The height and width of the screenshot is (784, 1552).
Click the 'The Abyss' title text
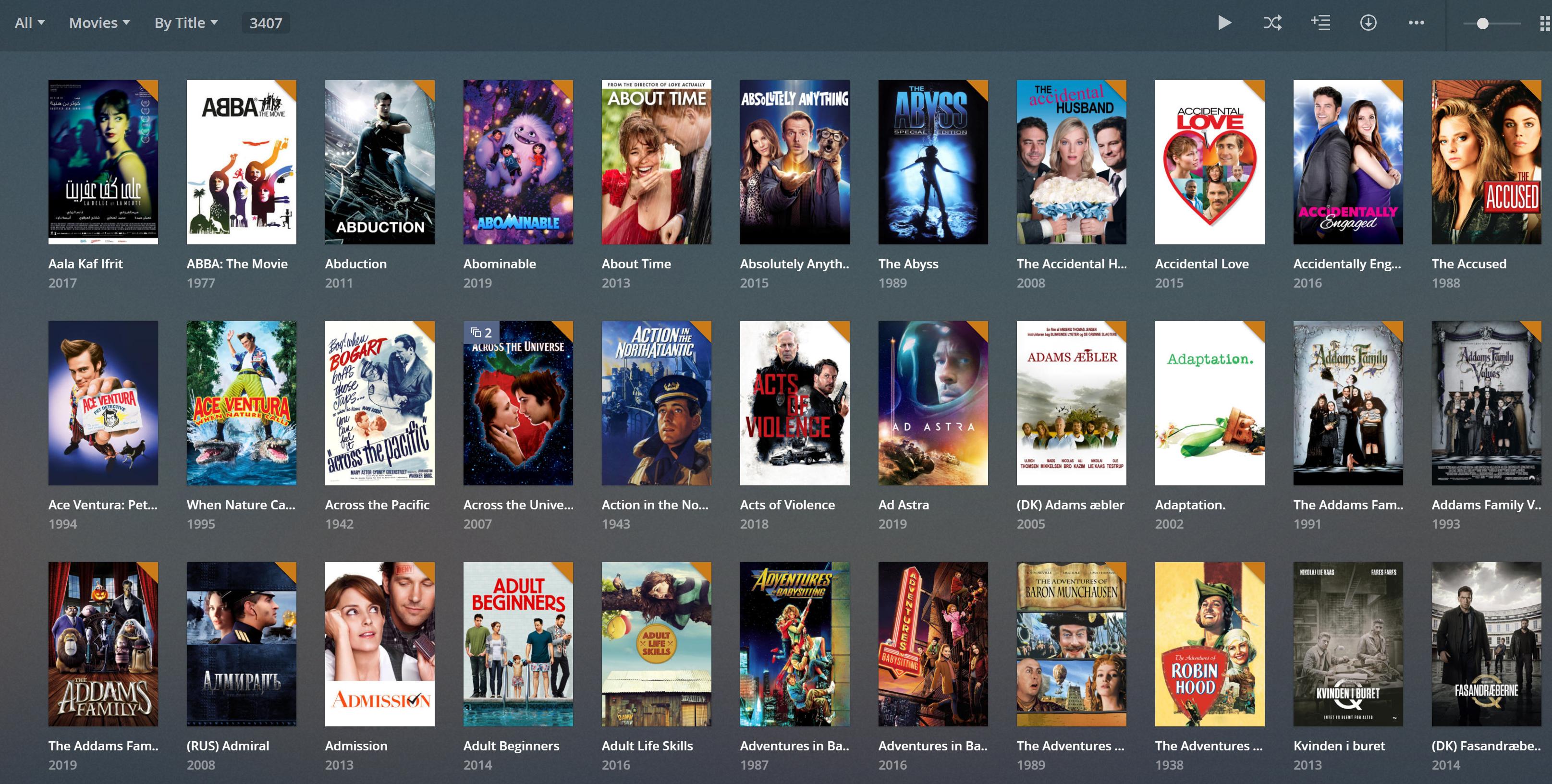click(908, 264)
